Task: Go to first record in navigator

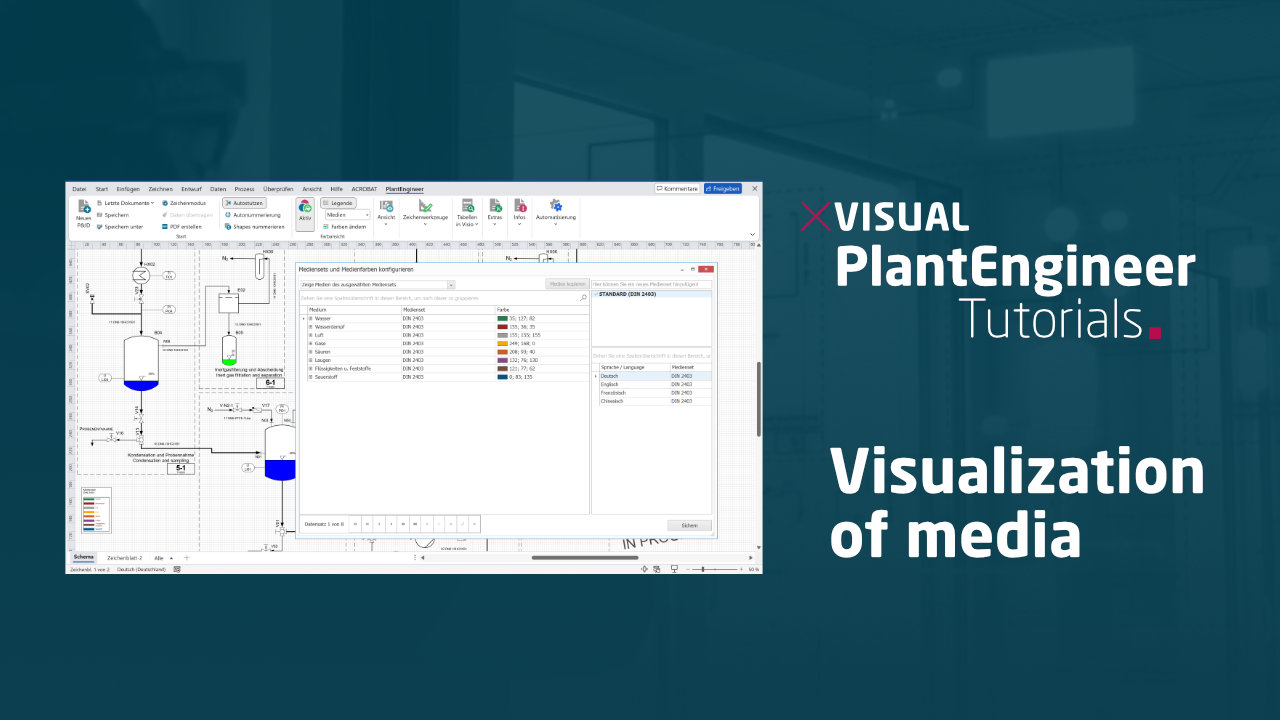Action: (x=355, y=523)
